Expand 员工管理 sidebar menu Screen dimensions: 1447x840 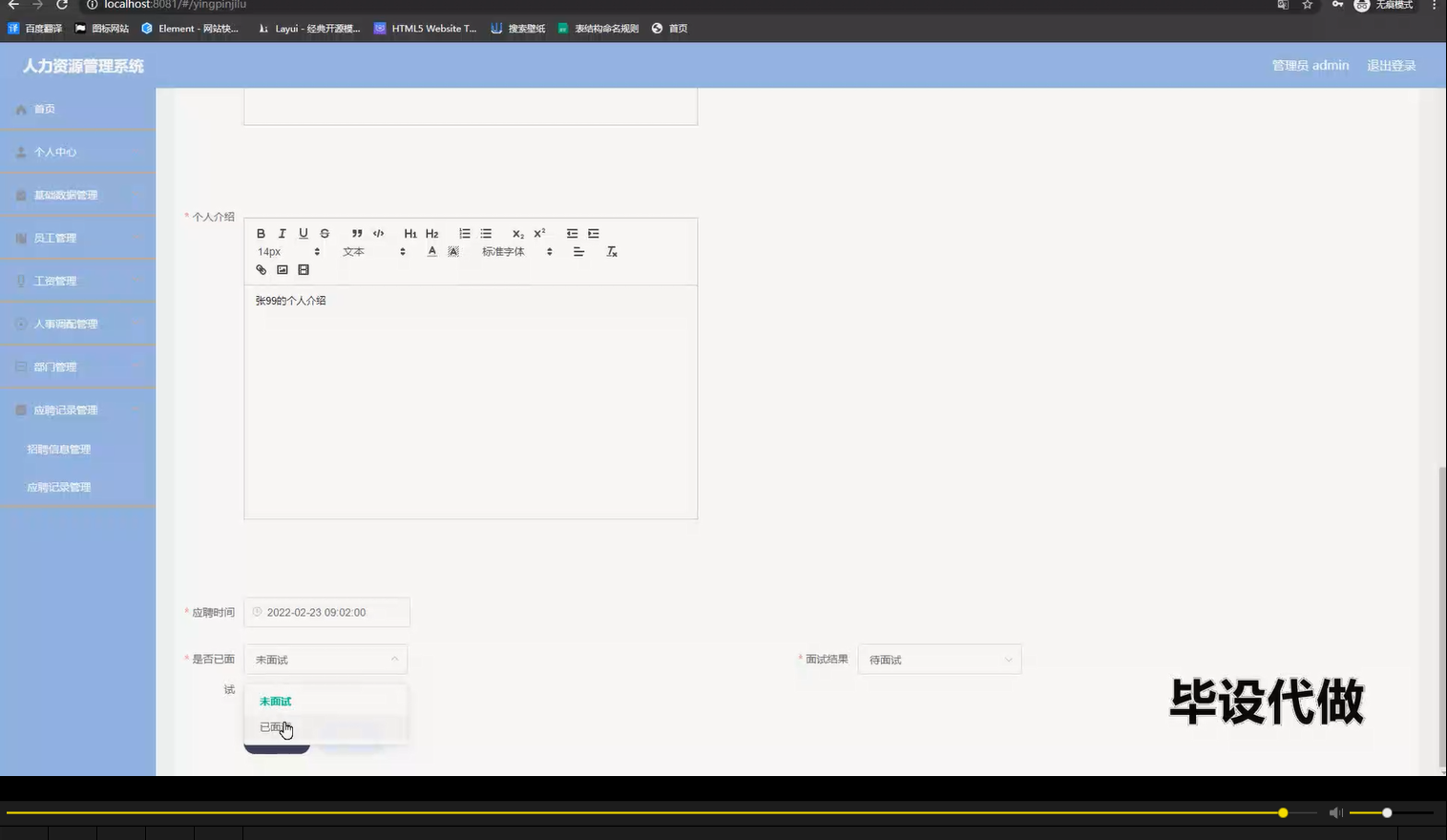(77, 238)
